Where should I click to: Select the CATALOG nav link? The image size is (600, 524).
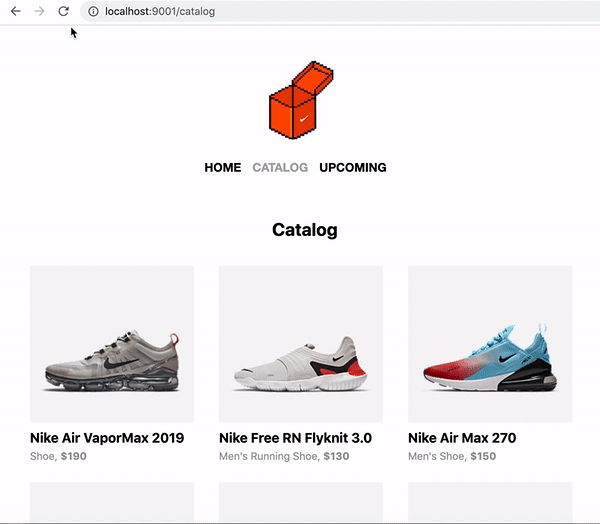pos(280,168)
